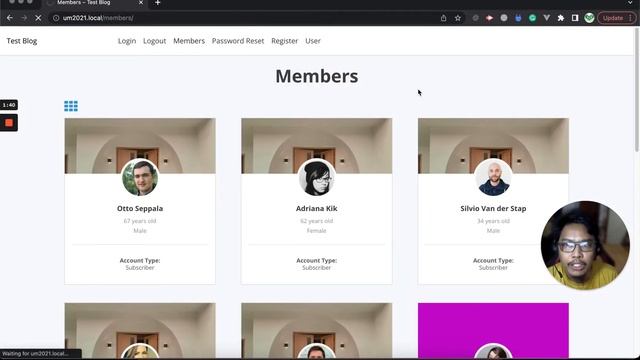Screen dimensions: 640x360
Task: Open the green circular extension icon
Action: [532, 18]
